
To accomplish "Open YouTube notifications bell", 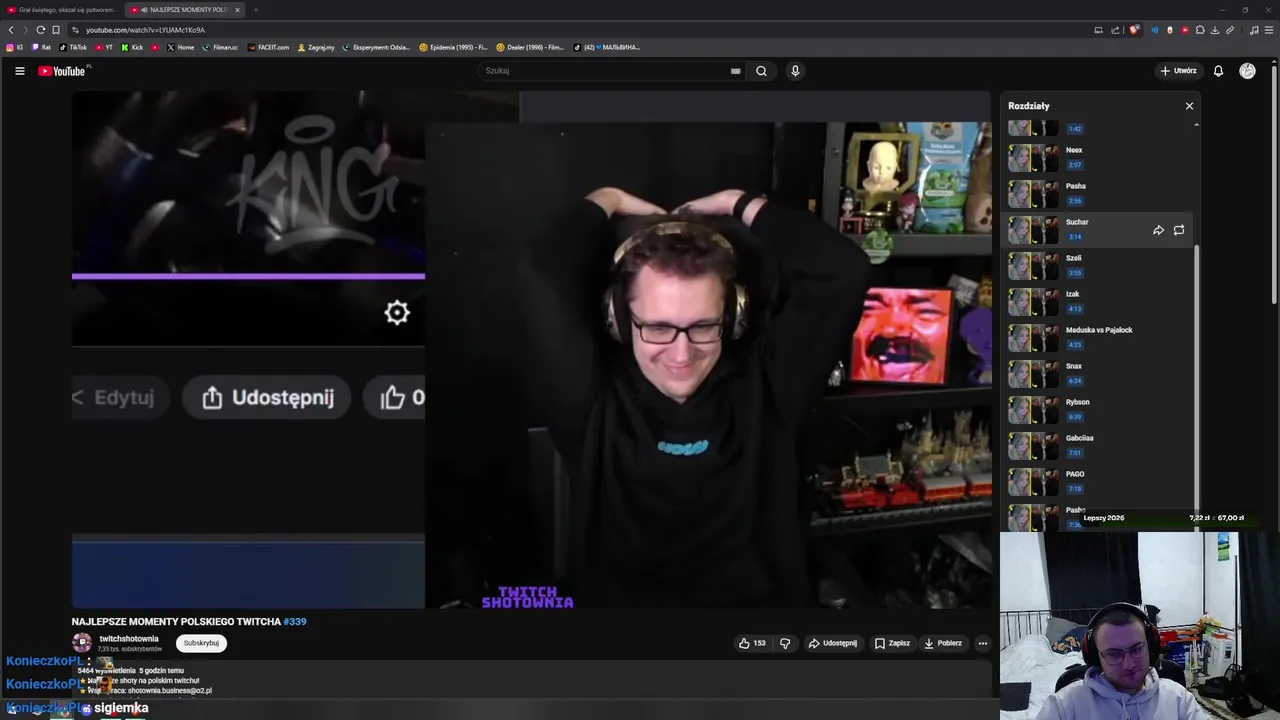I will tap(1218, 71).
